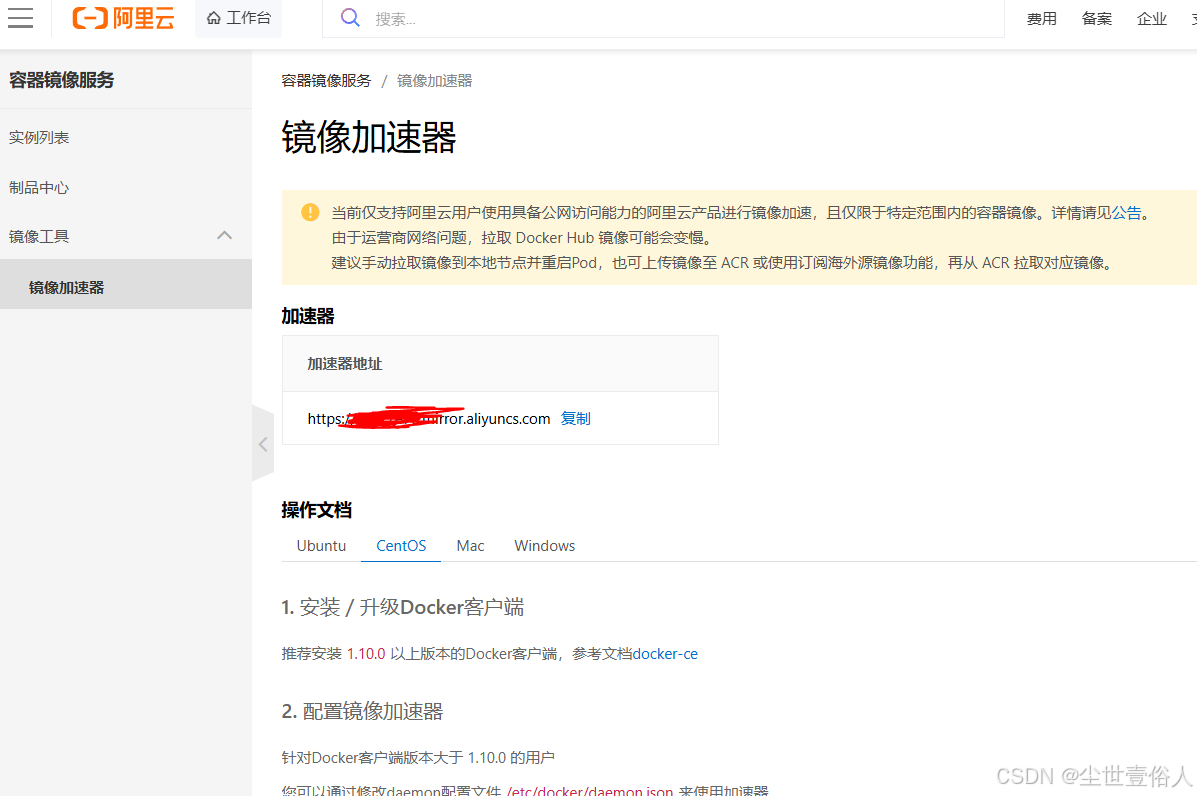1197x796 pixels.
Task: Focus the 搜索 search field
Action: pos(663,18)
